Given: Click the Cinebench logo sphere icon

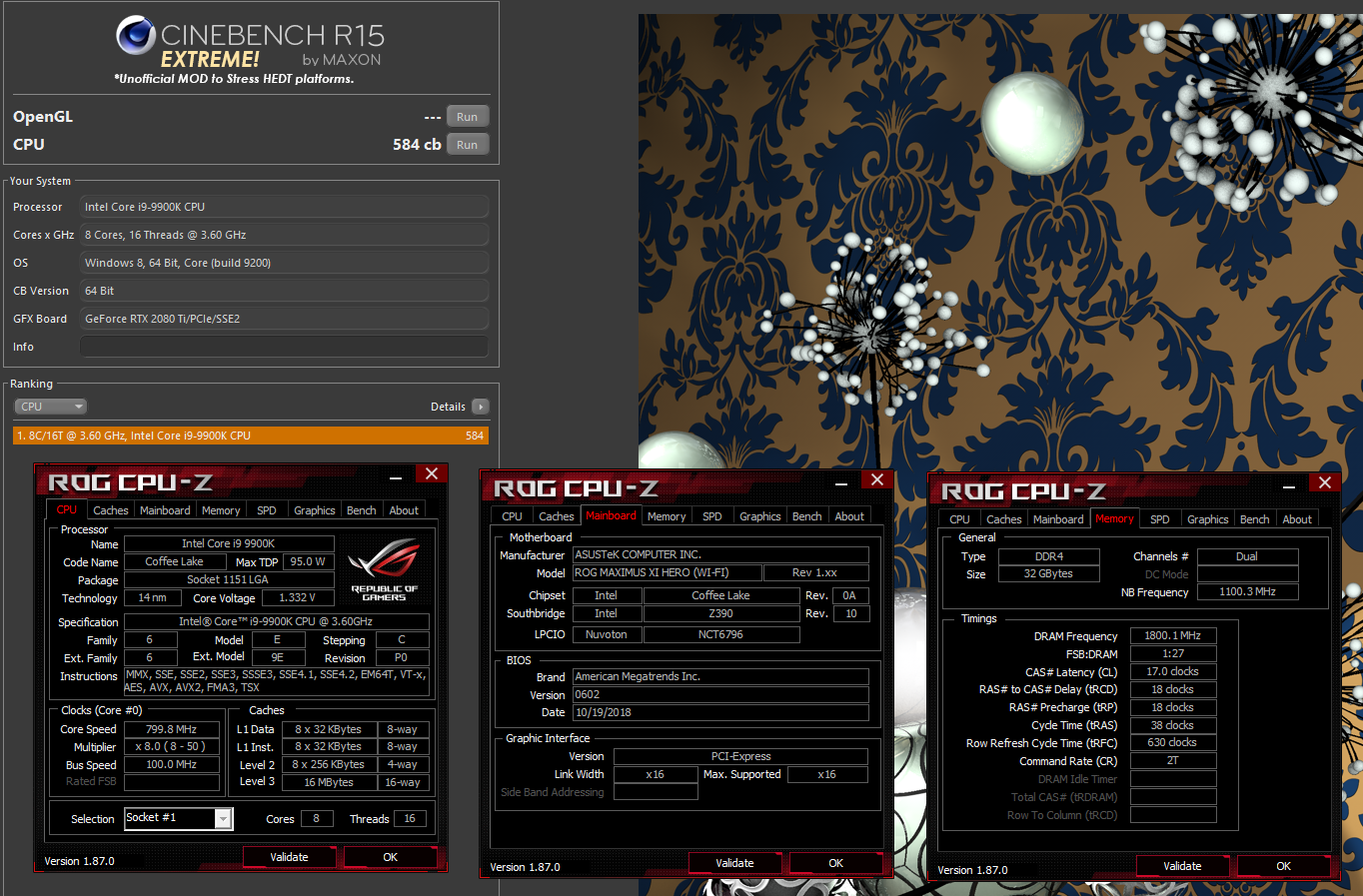Looking at the screenshot, I should (136, 35).
